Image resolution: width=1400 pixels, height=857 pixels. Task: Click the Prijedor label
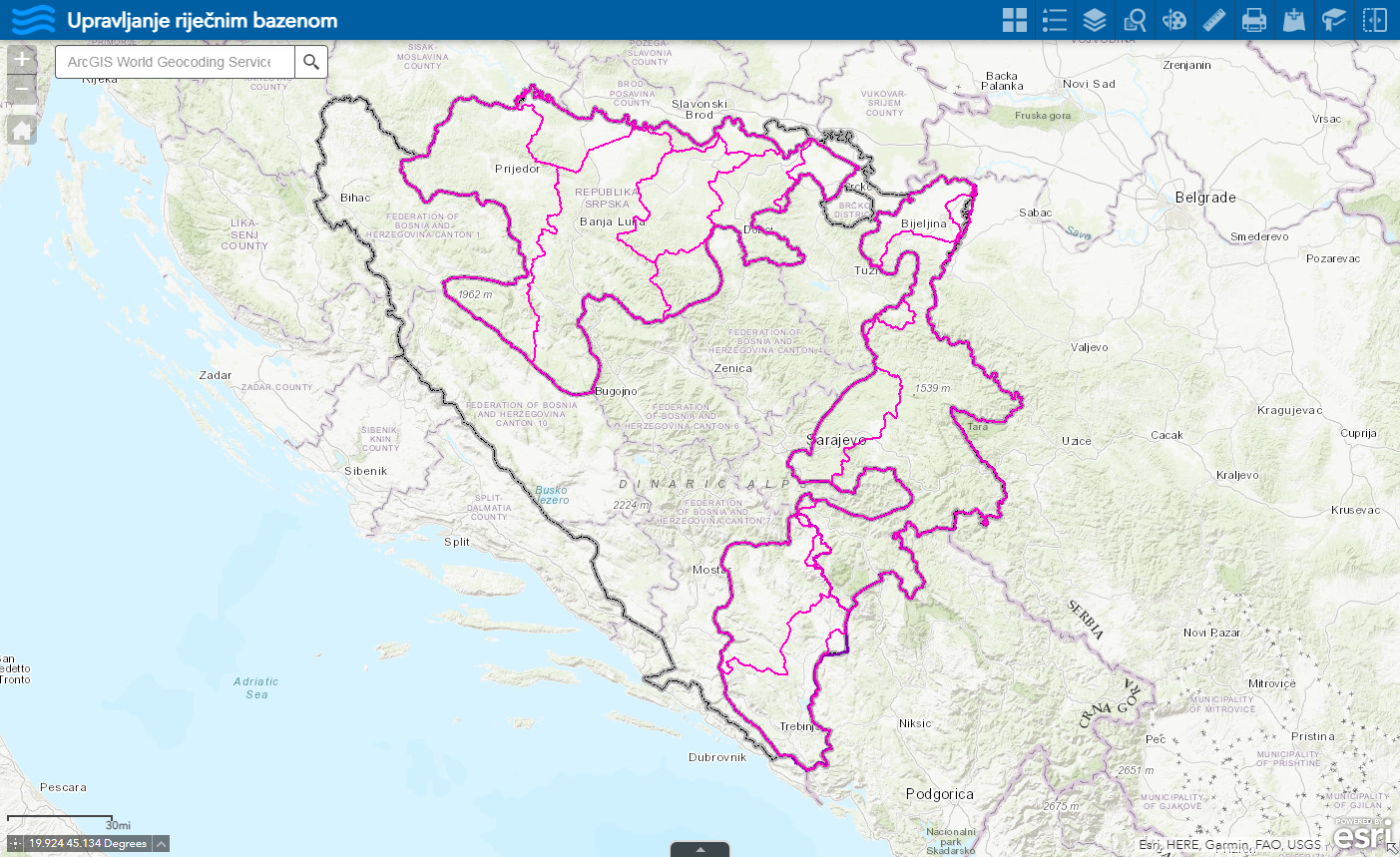(x=517, y=169)
